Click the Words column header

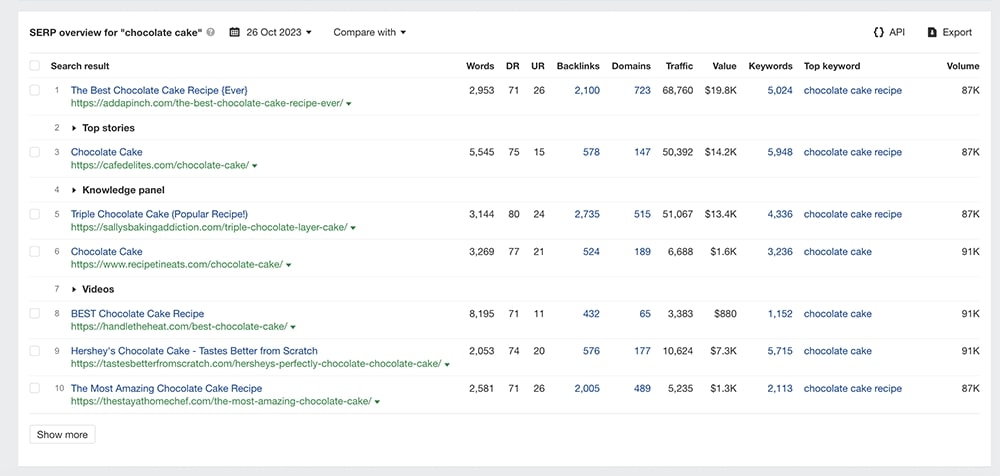[x=480, y=66]
